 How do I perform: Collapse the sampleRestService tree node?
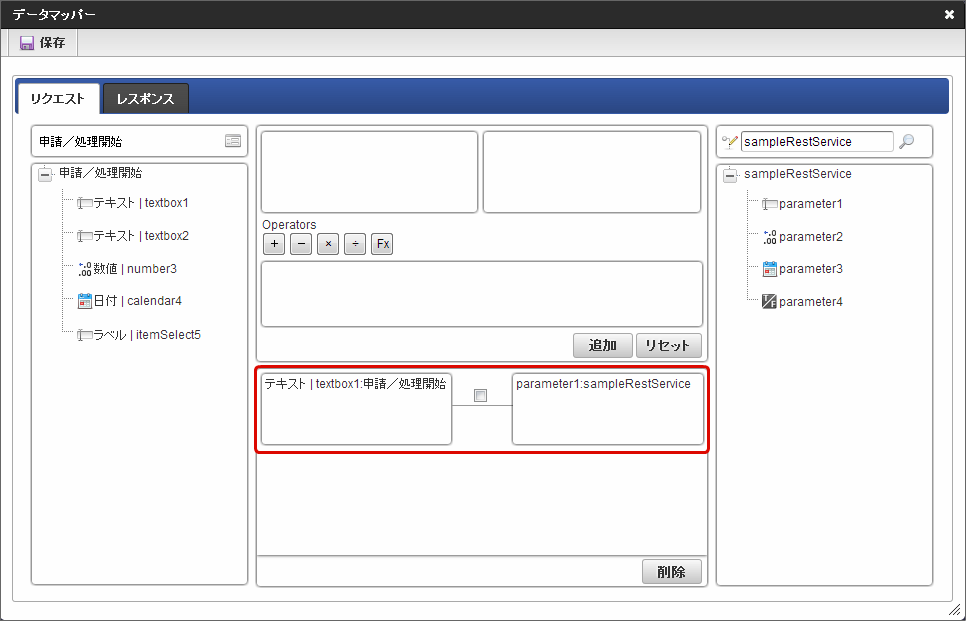730,176
